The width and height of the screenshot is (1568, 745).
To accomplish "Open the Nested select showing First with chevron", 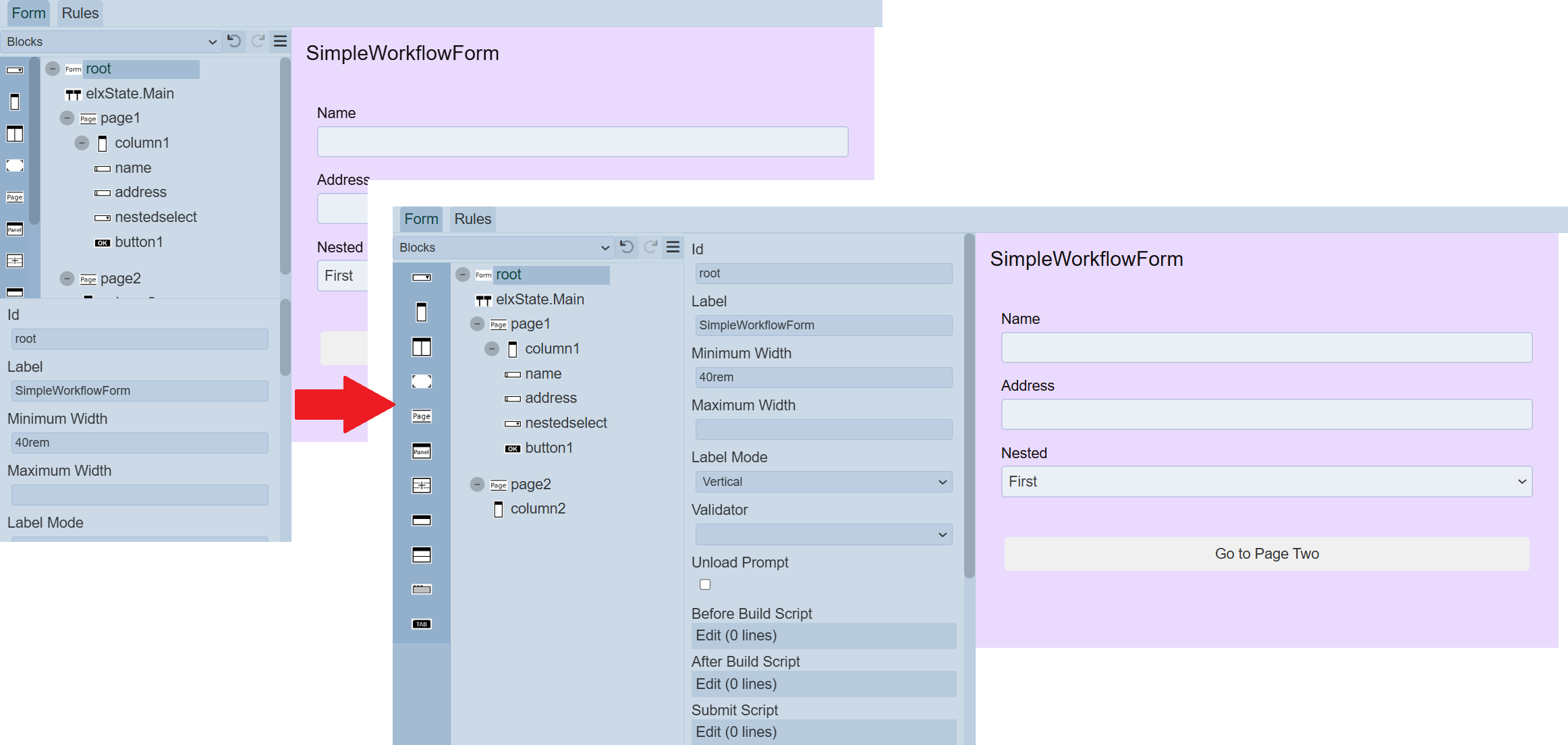I will [x=1266, y=482].
